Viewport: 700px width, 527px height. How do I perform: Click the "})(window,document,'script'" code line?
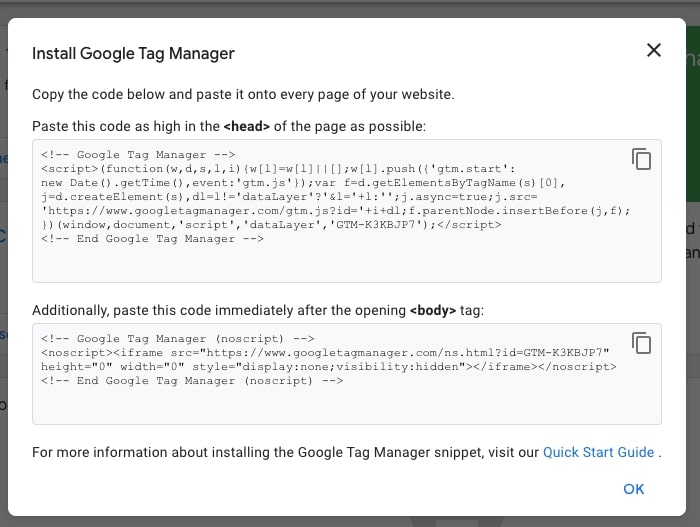coord(271,225)
